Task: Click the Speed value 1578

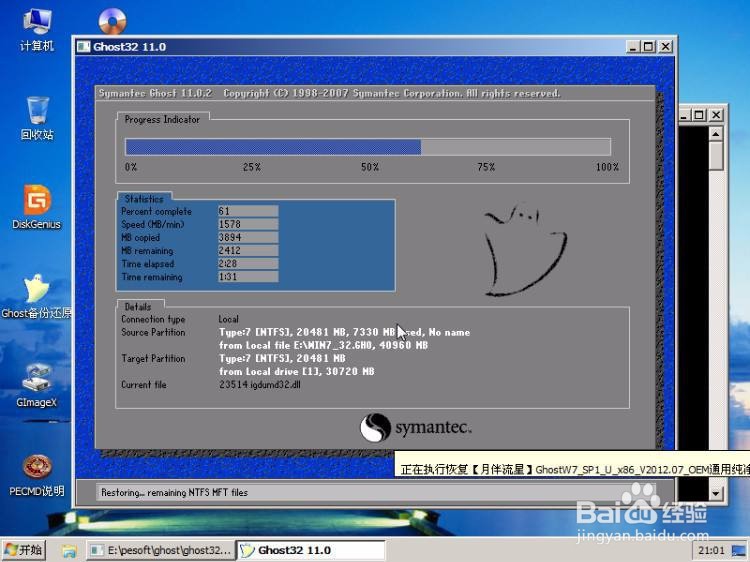Action: [248, 224]
